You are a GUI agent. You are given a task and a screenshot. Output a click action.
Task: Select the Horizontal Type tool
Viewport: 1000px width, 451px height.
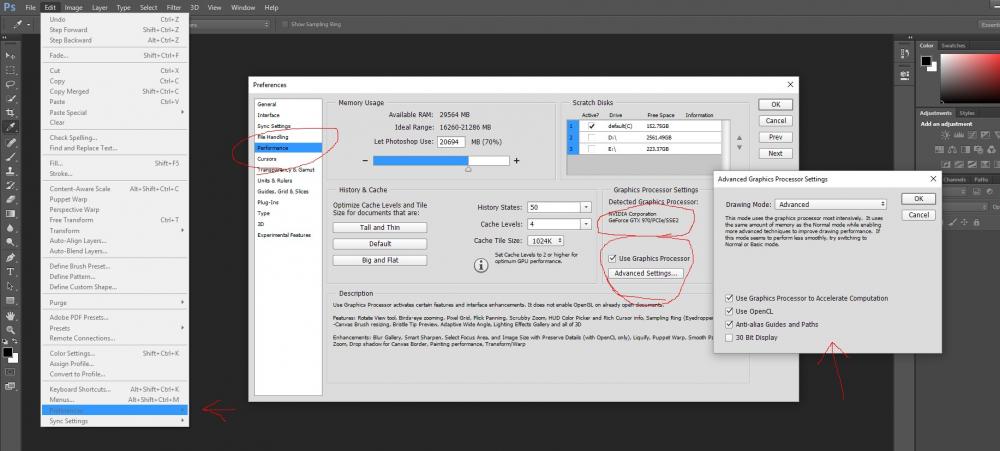point(10,271)
